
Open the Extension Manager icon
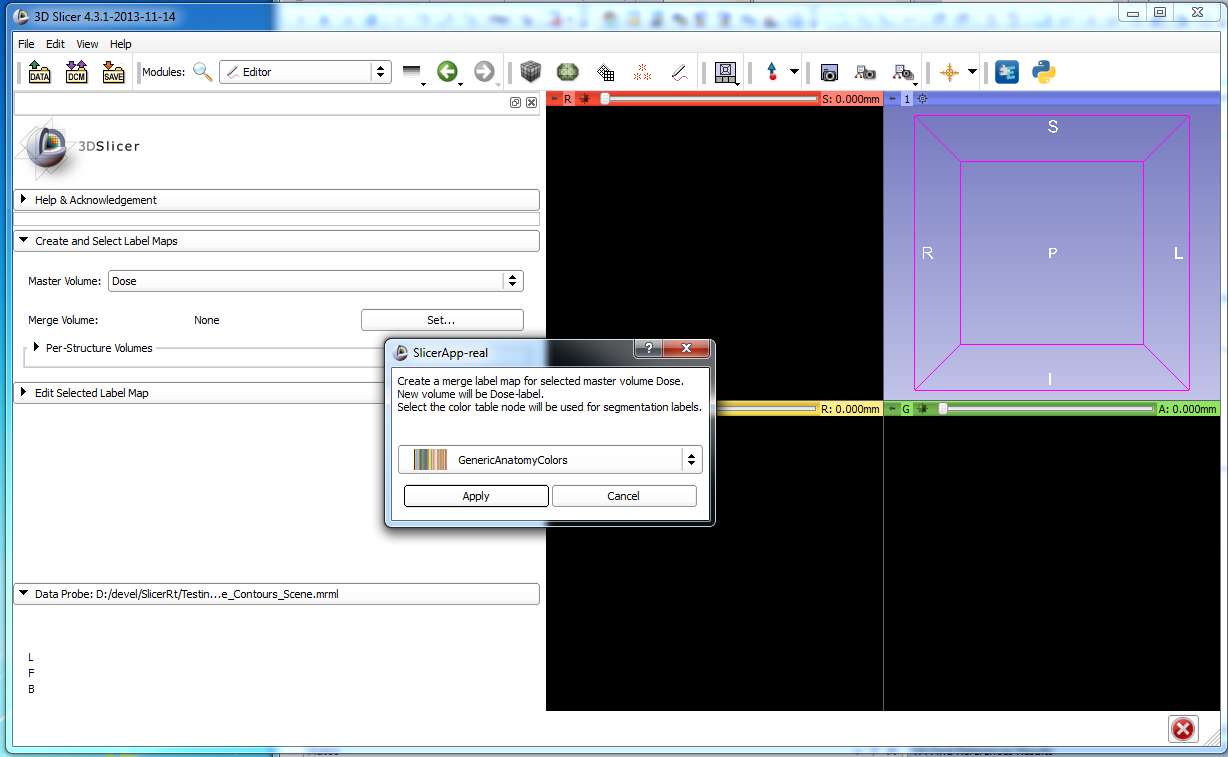coord(1007,72)
